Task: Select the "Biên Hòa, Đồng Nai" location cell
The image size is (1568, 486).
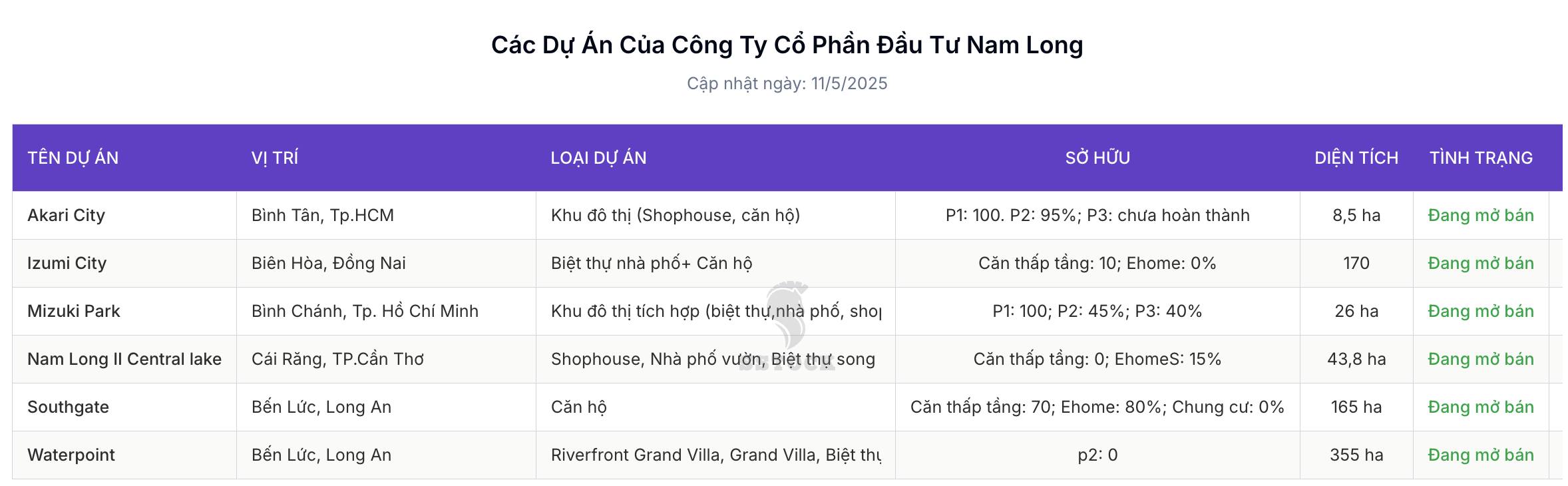Action: click(329, 263)
